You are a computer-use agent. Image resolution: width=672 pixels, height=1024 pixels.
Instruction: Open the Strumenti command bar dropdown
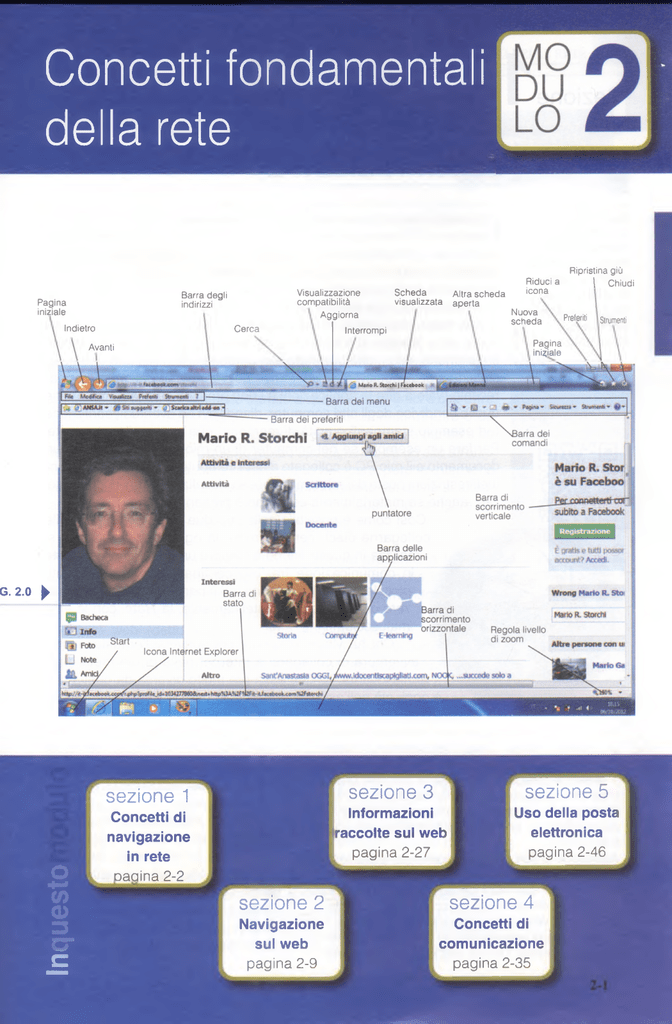[x=597, y=407]
